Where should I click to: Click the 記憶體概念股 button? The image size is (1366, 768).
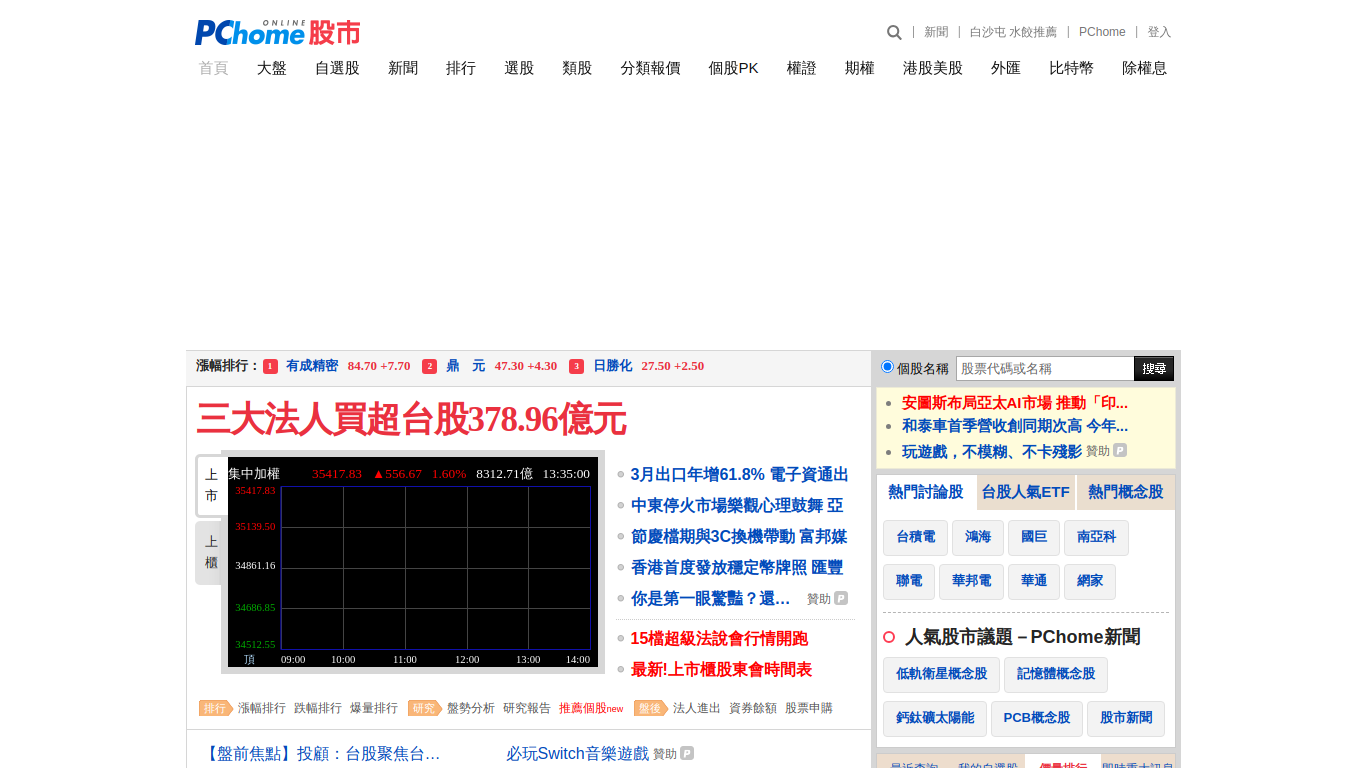coord(1056,675)
